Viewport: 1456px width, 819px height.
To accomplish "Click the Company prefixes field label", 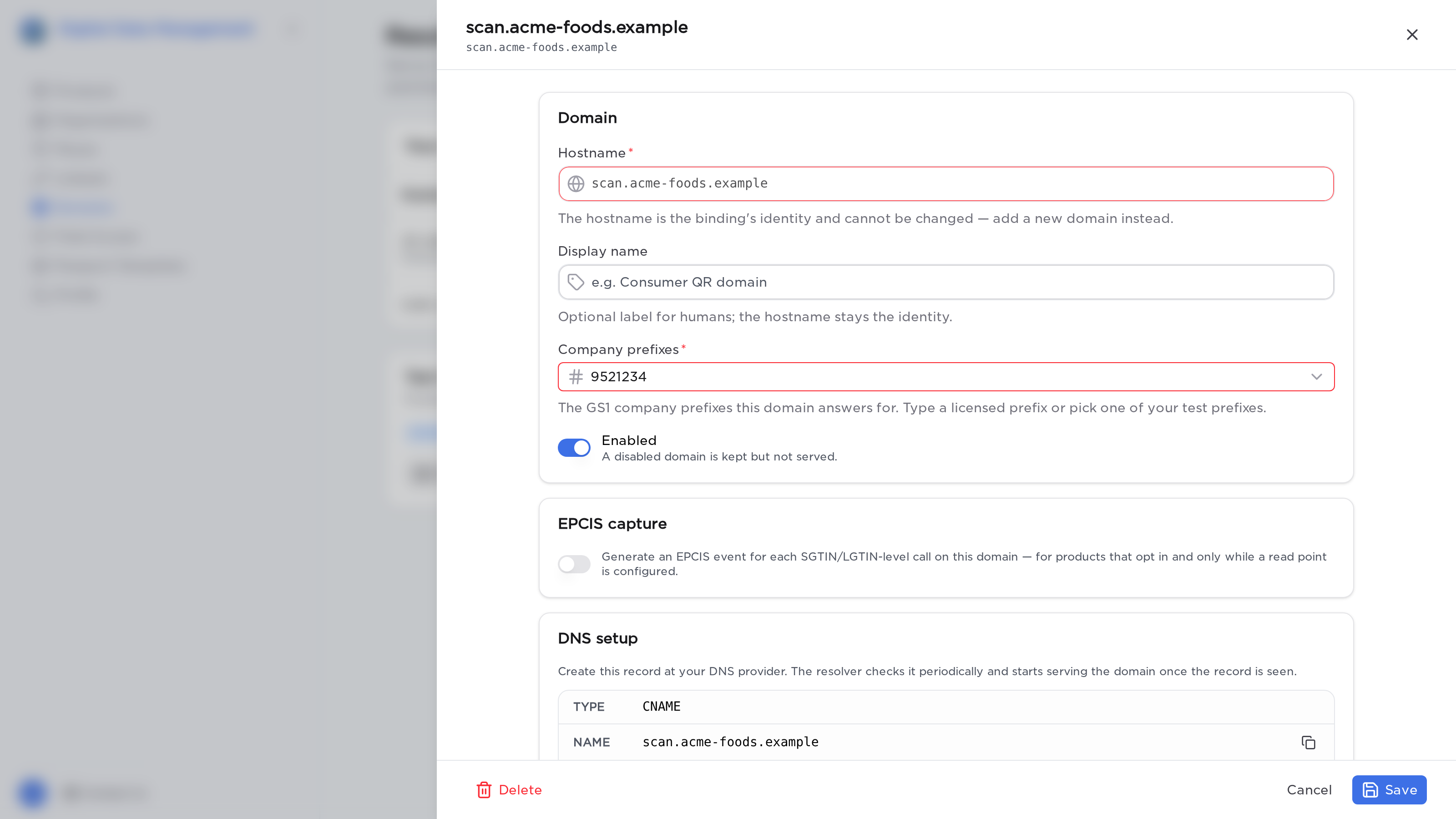I will 618,350.
